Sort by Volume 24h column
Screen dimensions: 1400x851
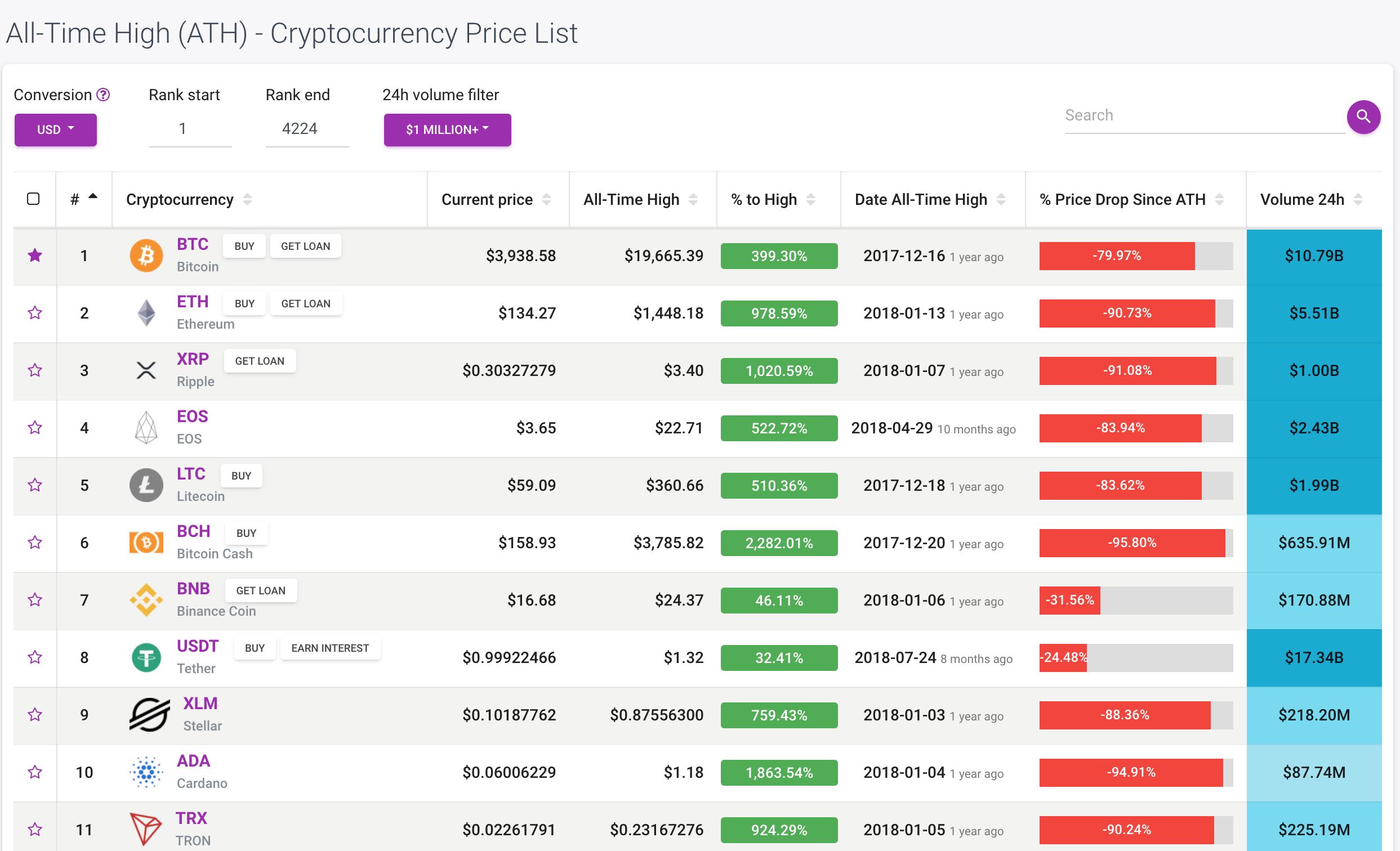tap(1314, 199)
